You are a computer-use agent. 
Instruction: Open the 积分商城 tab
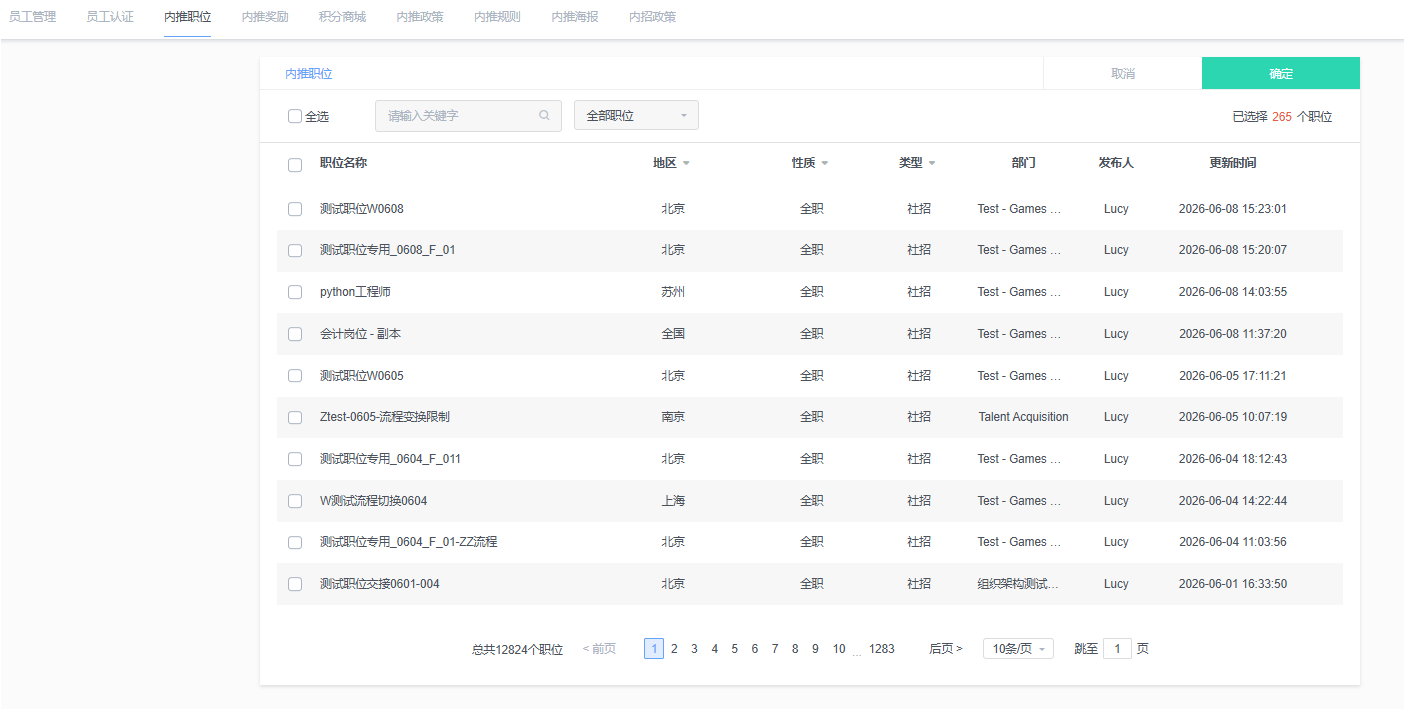pos(342,17)
